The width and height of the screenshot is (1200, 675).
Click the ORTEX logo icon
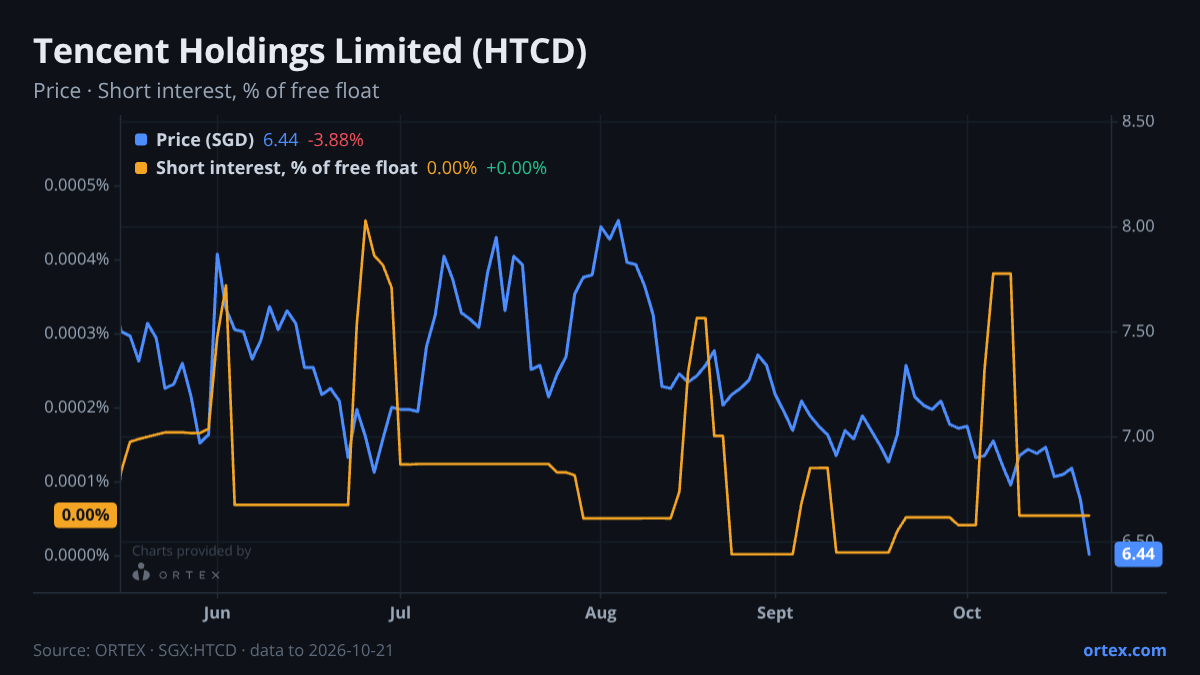142,572
